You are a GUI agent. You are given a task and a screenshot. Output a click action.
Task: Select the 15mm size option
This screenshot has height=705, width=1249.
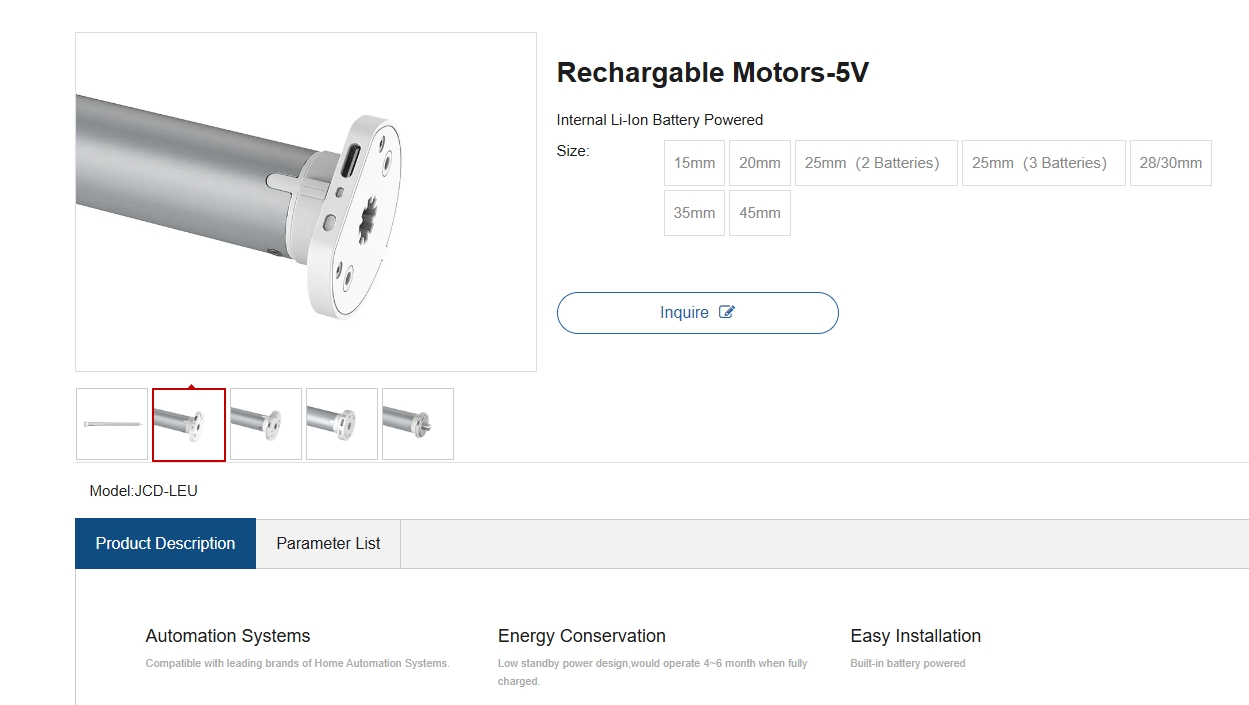pos(694,163)
